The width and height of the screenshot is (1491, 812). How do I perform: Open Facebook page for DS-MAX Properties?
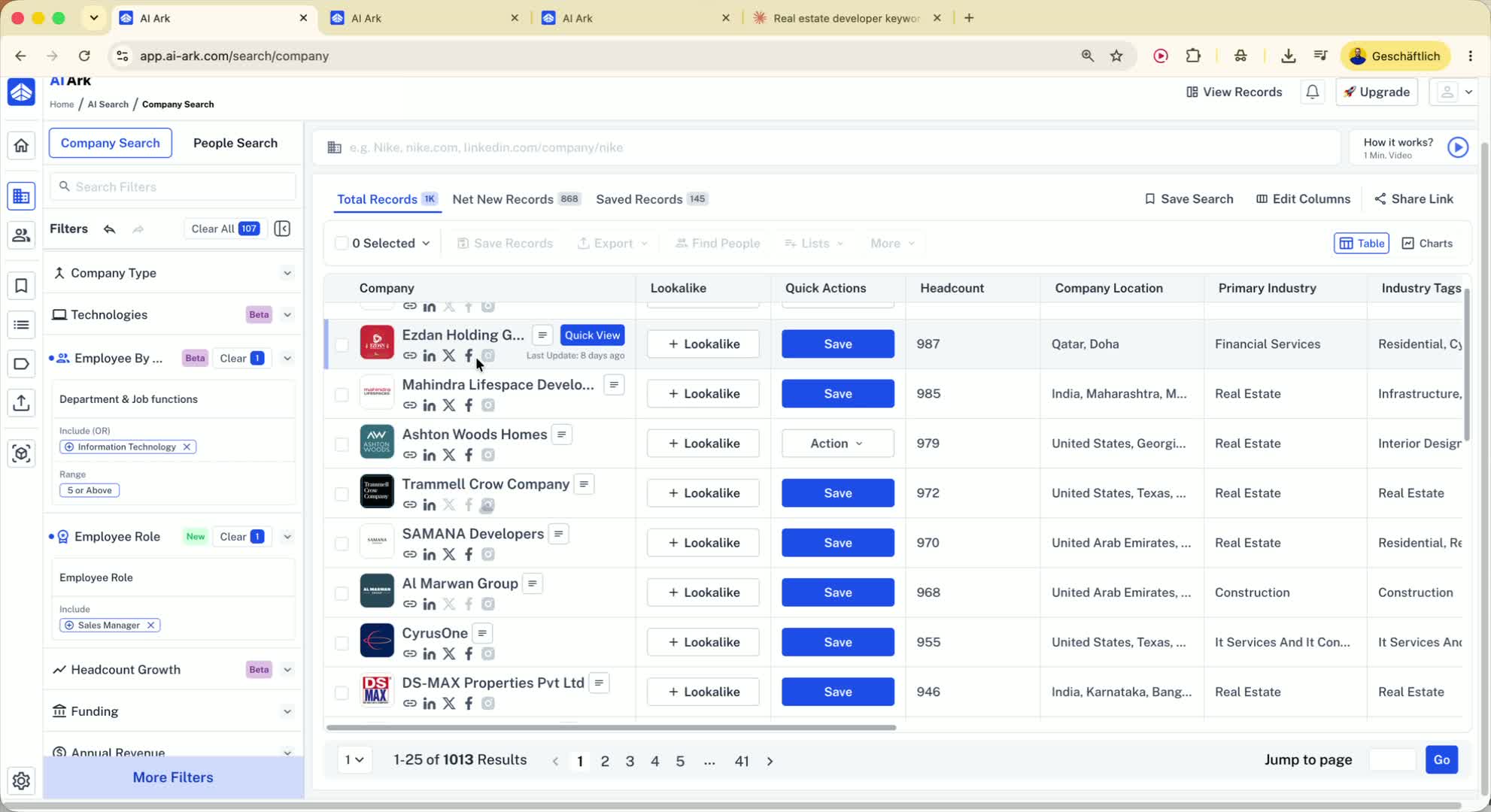click(x=469, y=703)
